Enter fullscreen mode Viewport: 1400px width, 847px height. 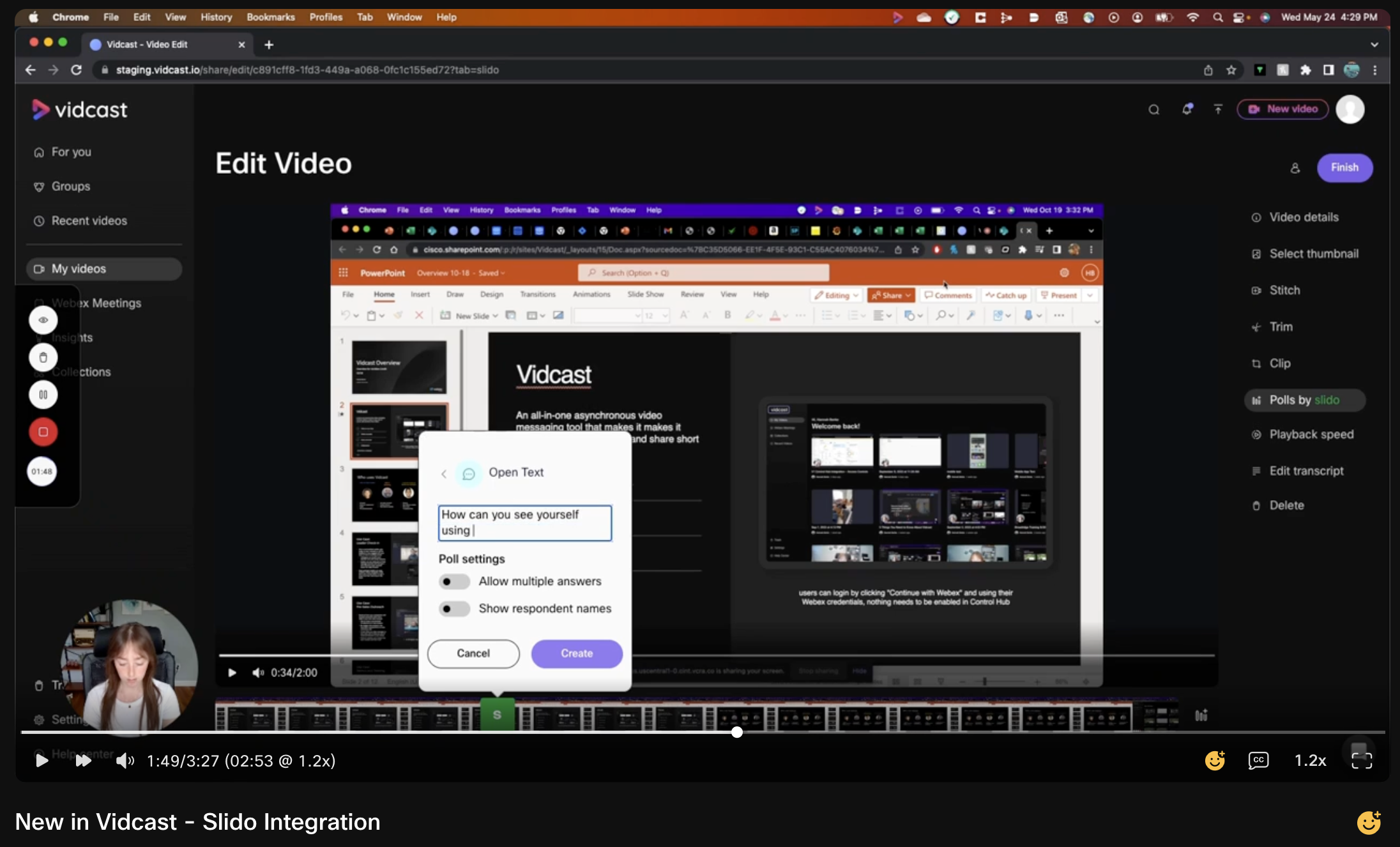click(x=1362, y=760)
